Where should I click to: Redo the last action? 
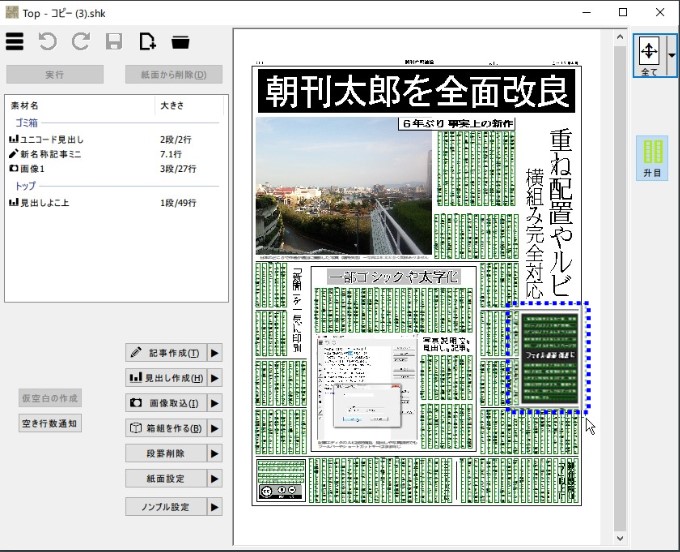click(x=81, y=42)
